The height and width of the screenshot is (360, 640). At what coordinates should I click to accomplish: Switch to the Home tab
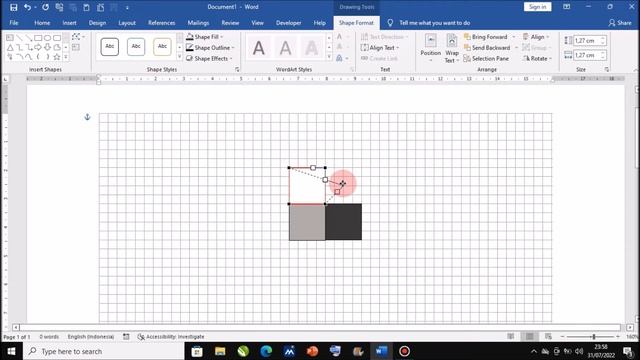(x=42, y=23)
